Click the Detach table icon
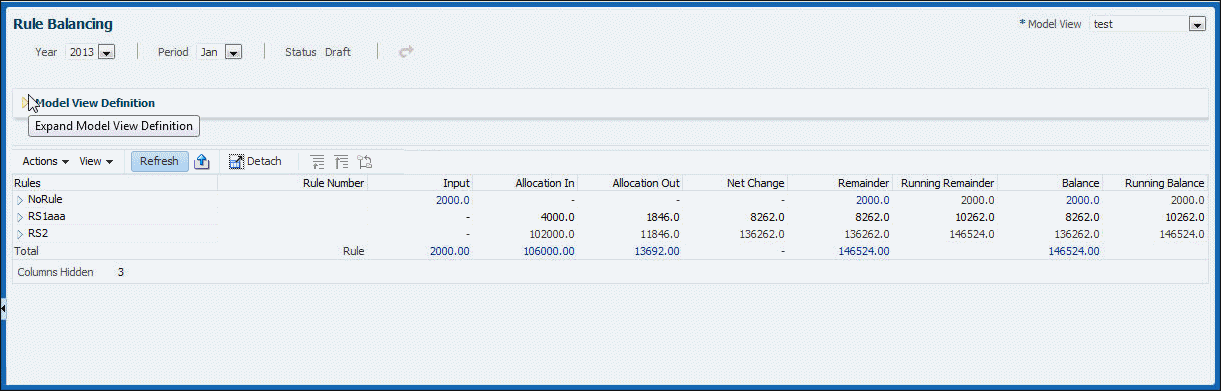This screenshot has height=391, width=1221. click(237, 161)
